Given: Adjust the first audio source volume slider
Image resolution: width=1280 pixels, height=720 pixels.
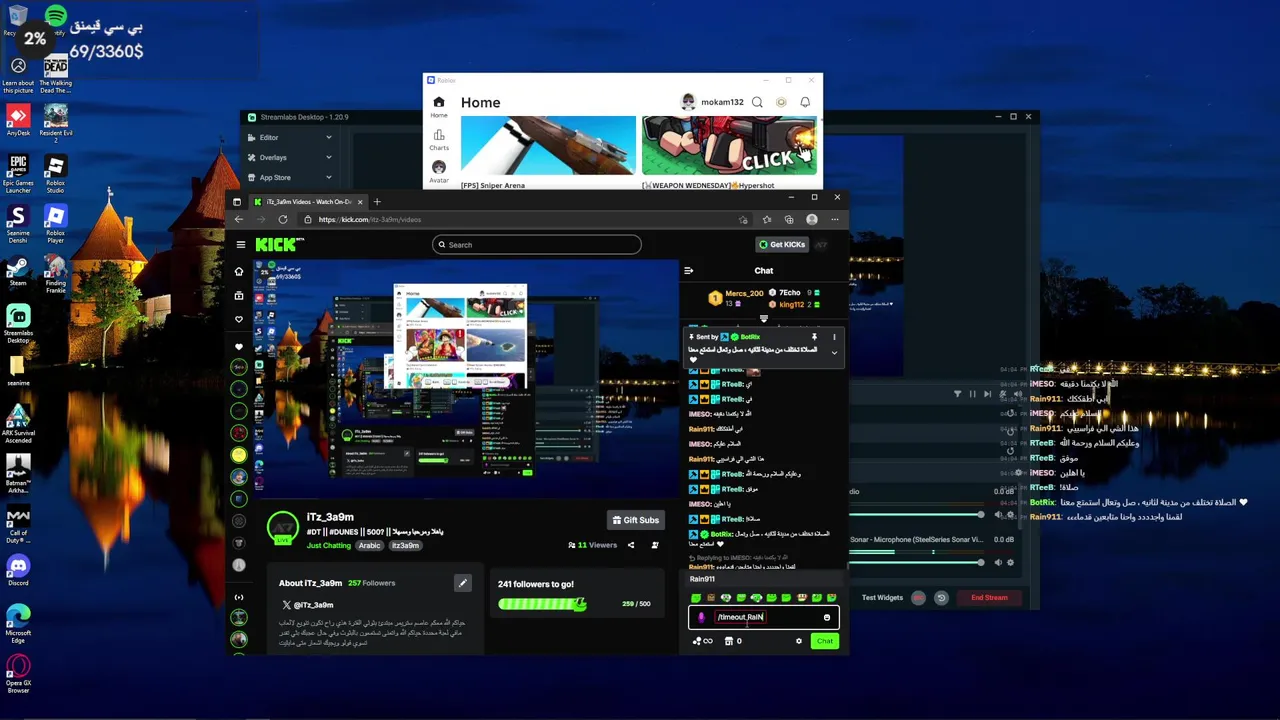Looking at the screenshot, I should (917, 515).
